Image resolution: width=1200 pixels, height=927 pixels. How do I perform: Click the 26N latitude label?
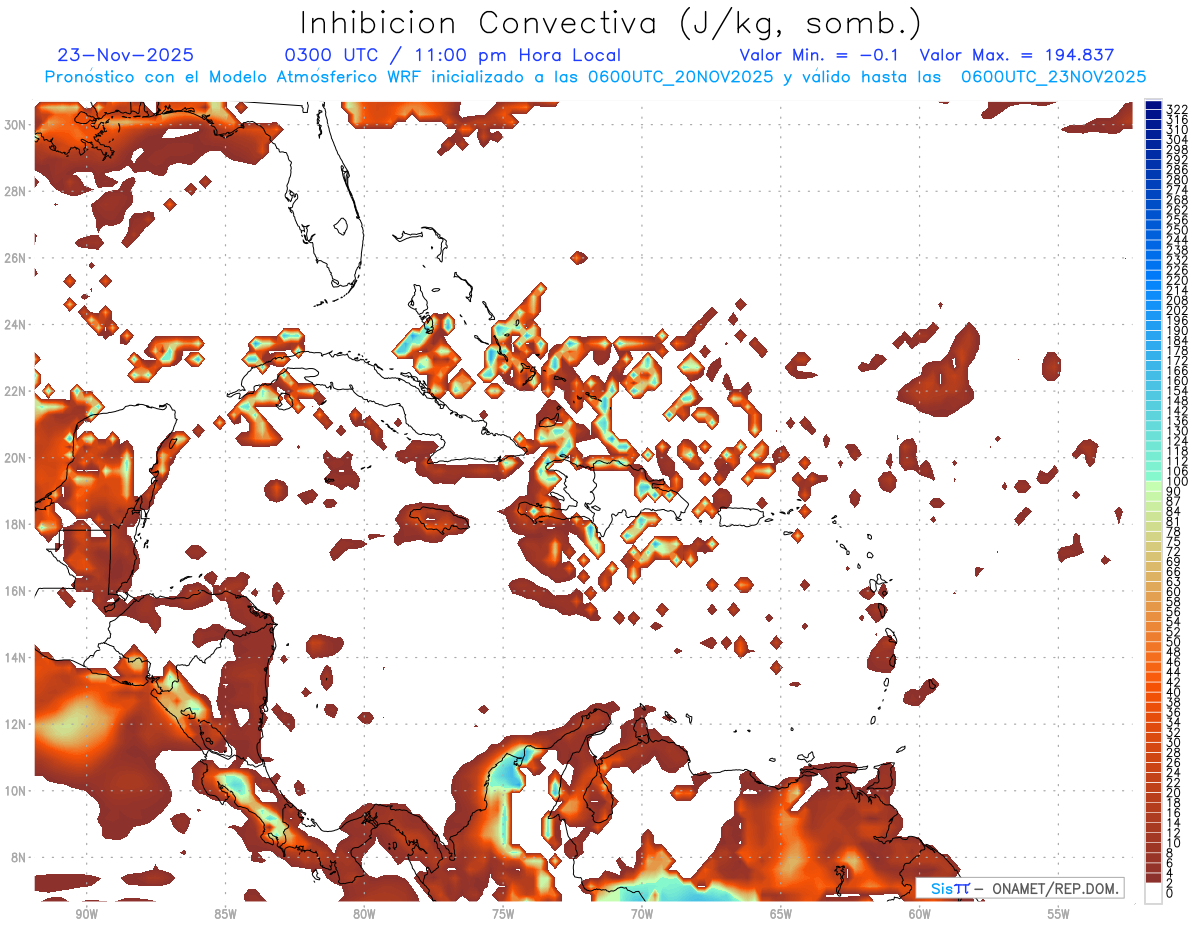click(17, 258)
